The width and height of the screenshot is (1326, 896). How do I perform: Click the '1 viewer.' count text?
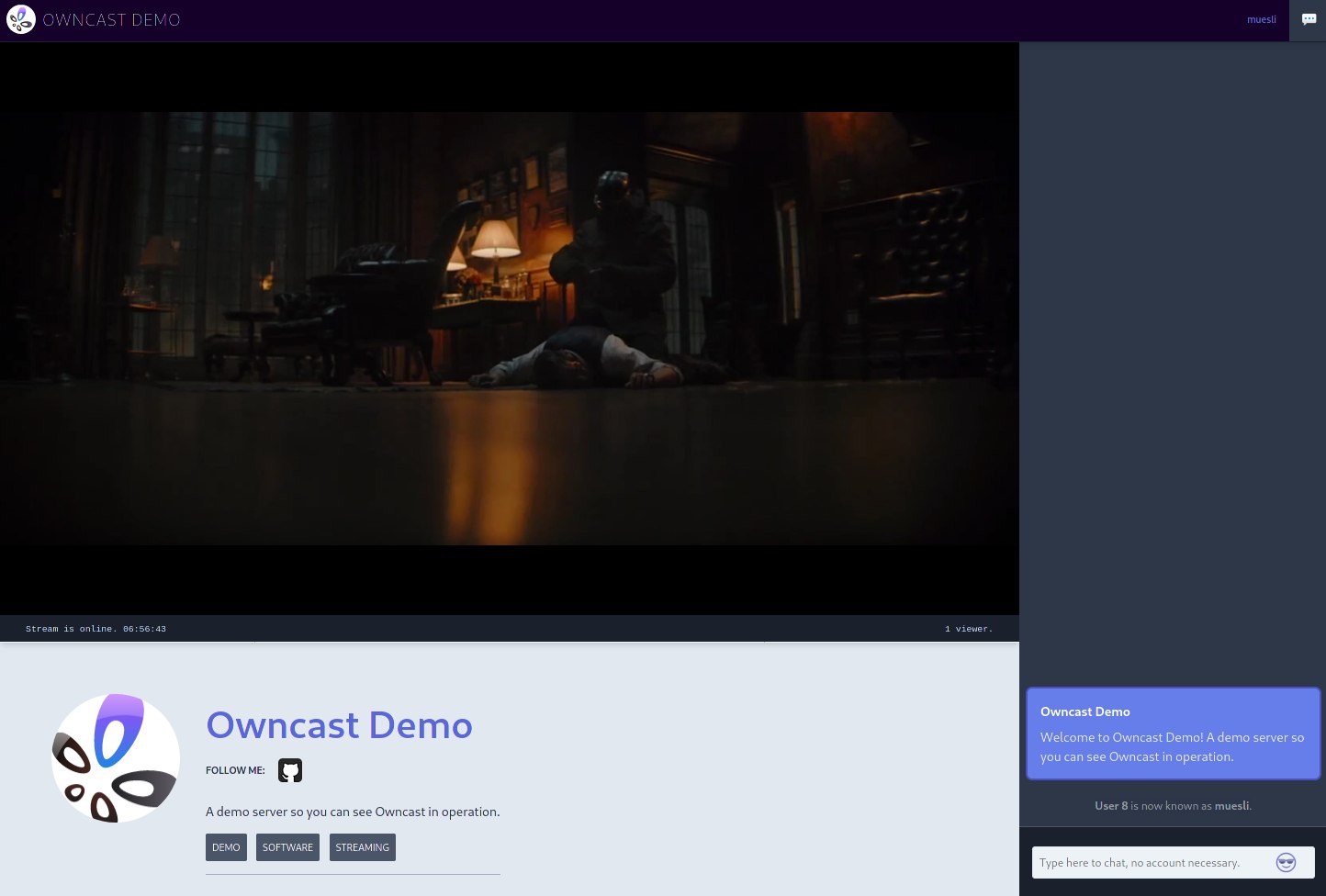pos(968,629)
